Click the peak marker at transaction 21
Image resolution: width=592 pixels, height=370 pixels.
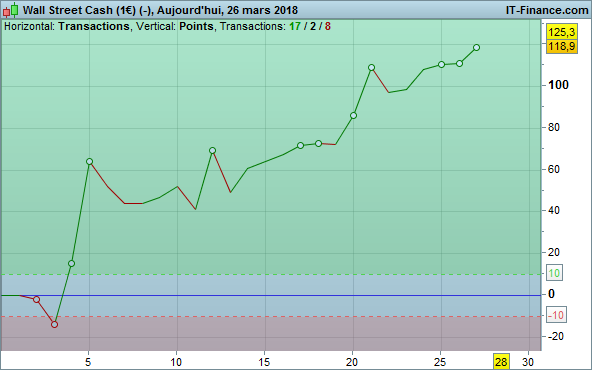click(372, 68)
